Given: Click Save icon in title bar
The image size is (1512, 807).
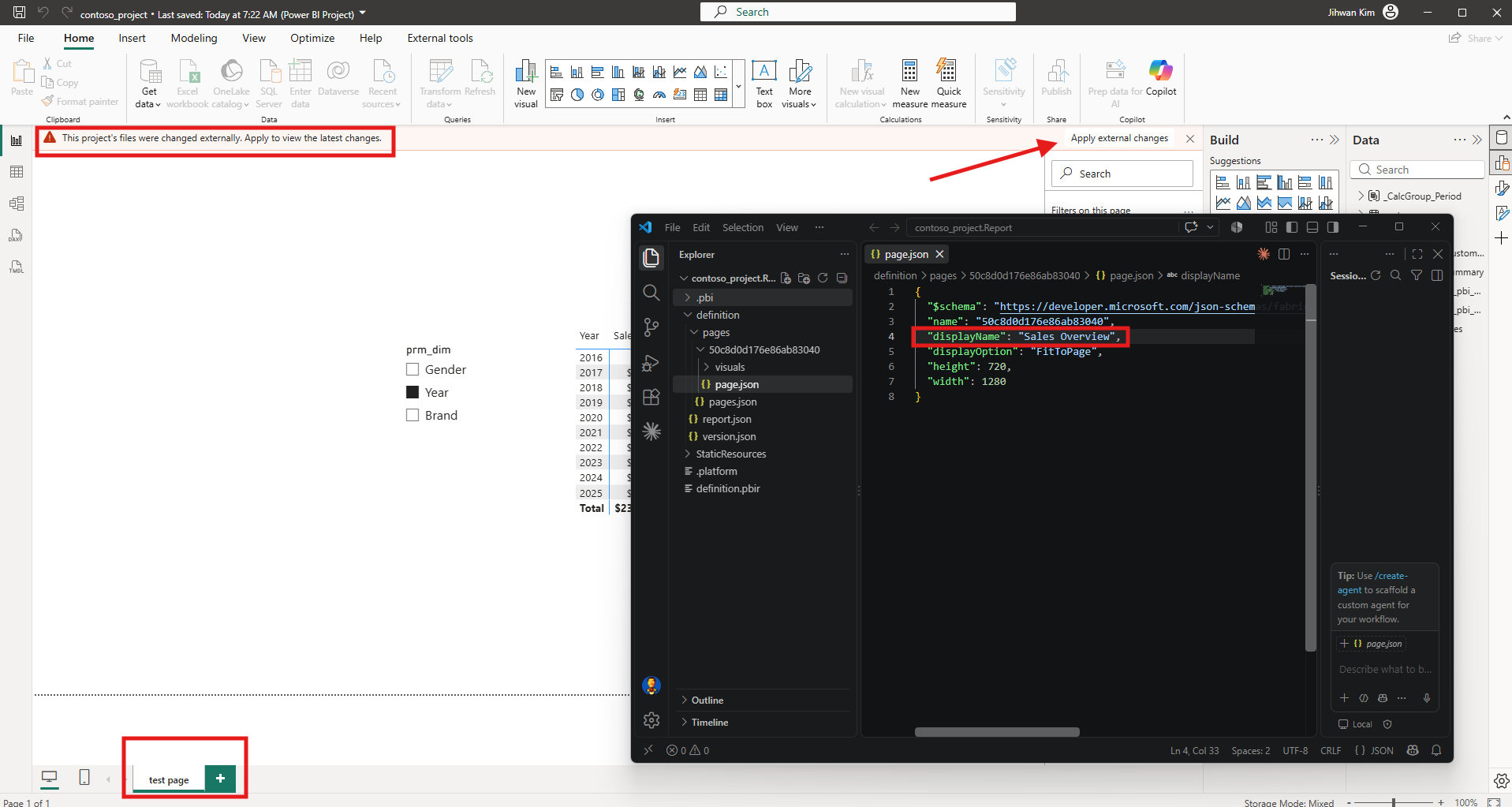Looking at the screenshot, I should tap(19, 12).
